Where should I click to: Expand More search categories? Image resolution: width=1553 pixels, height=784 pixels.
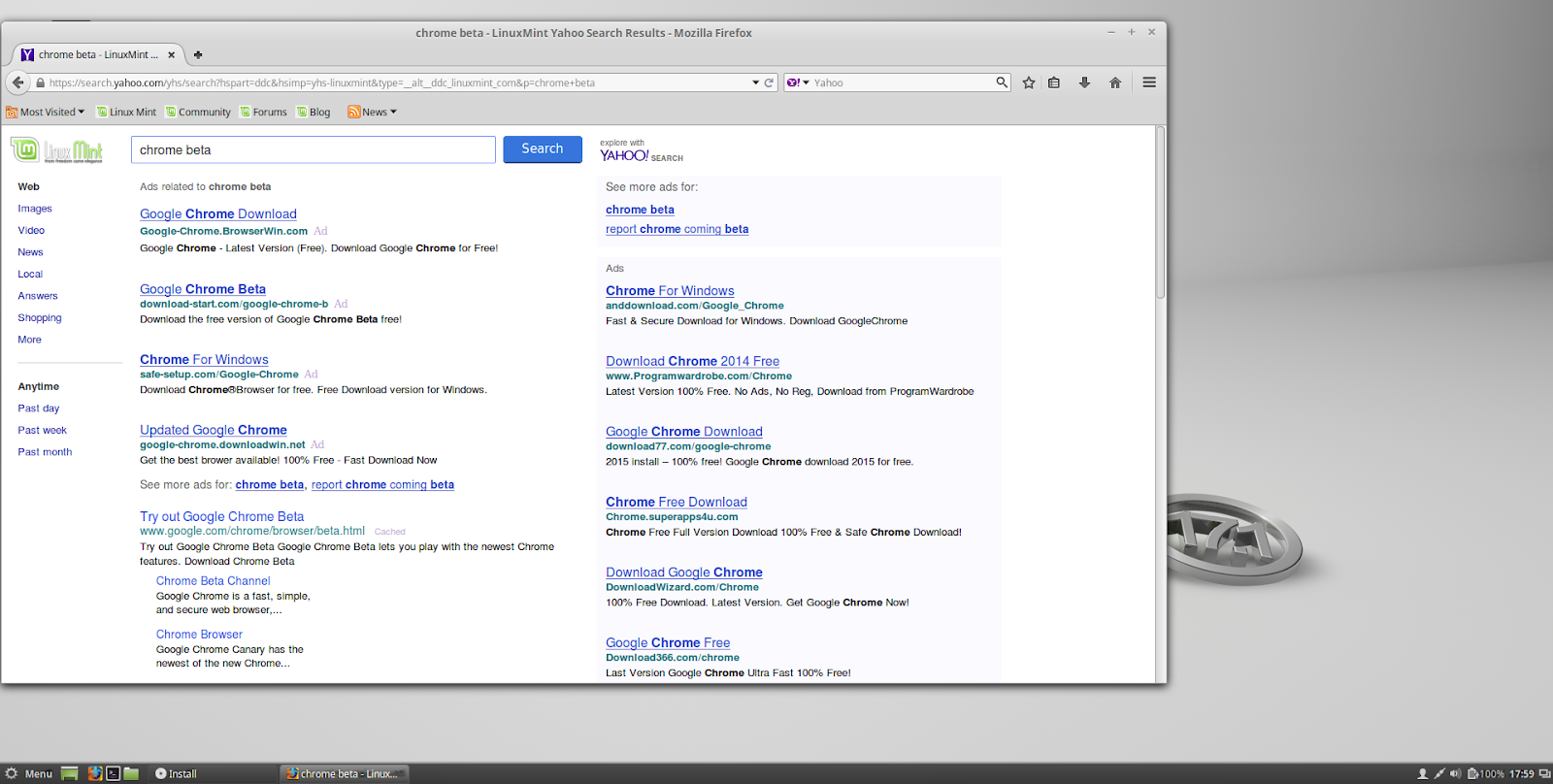pos(29,340)
